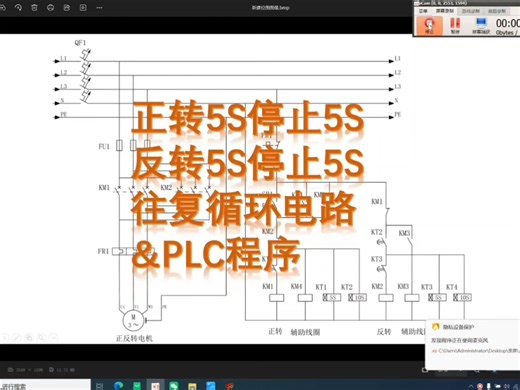This screenshot has height=390, width=520.
Task: Open File Explorer folder icon on taskbar
Action: (x=192, y=386)
